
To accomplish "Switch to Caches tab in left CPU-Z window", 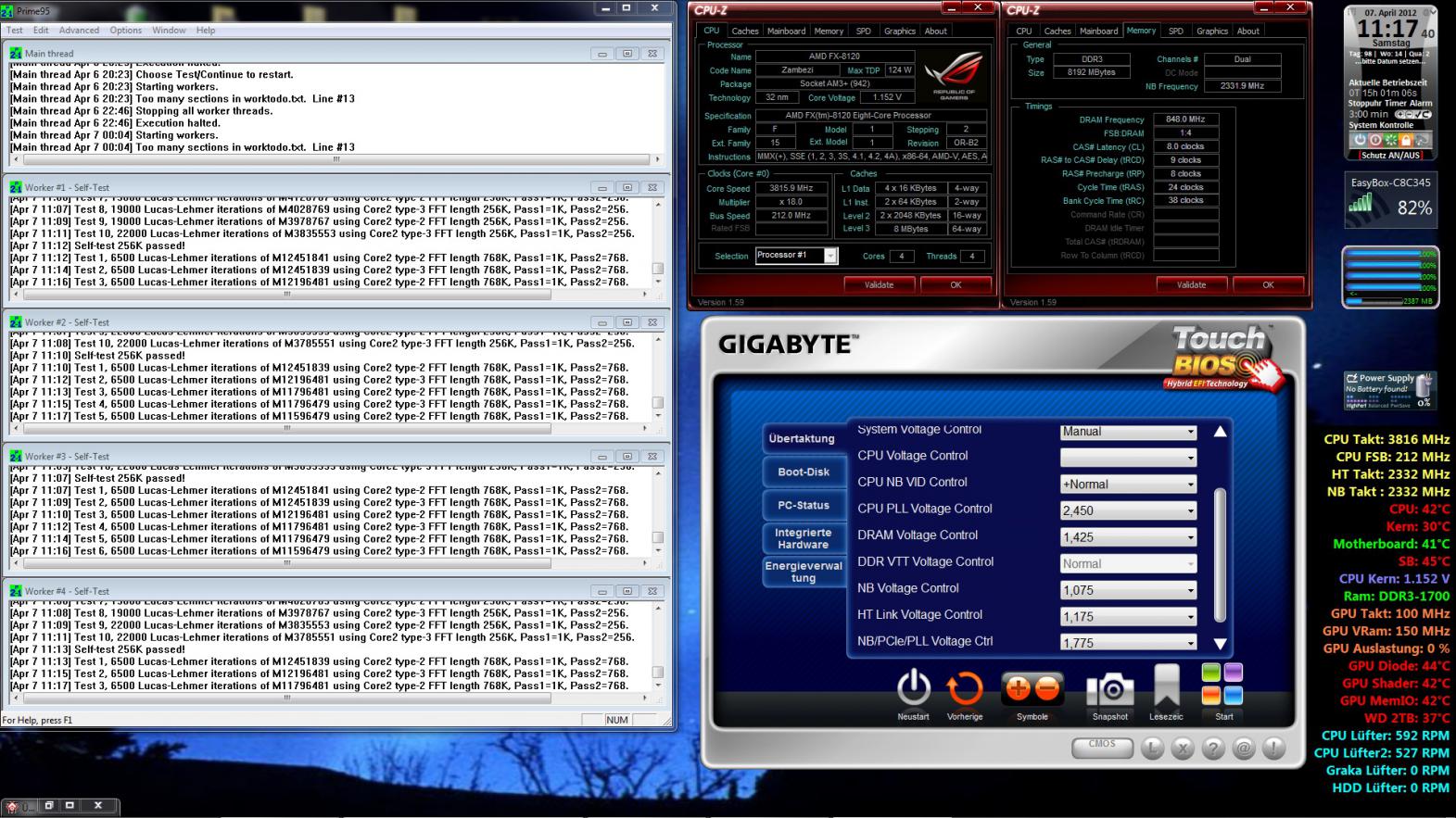I will pos(745,31).
